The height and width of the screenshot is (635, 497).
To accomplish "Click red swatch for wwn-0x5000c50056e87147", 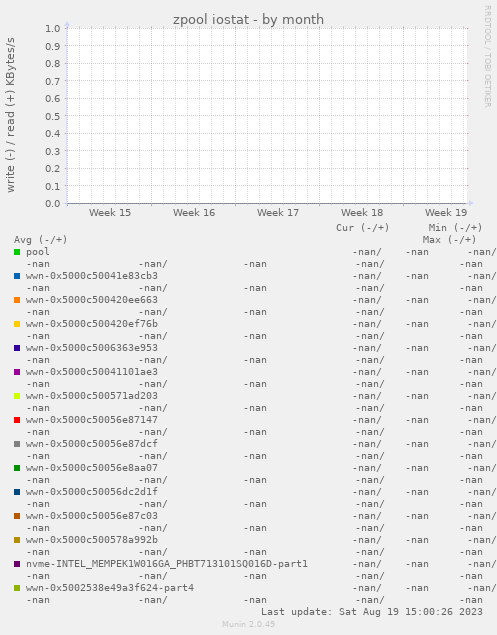I will pos(17,420).
